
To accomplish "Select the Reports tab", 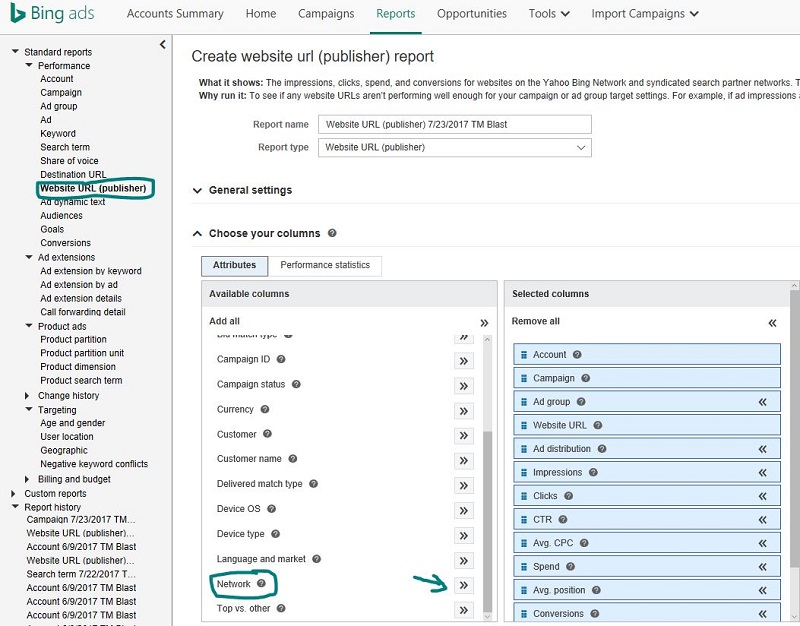I will coord(395,14).
